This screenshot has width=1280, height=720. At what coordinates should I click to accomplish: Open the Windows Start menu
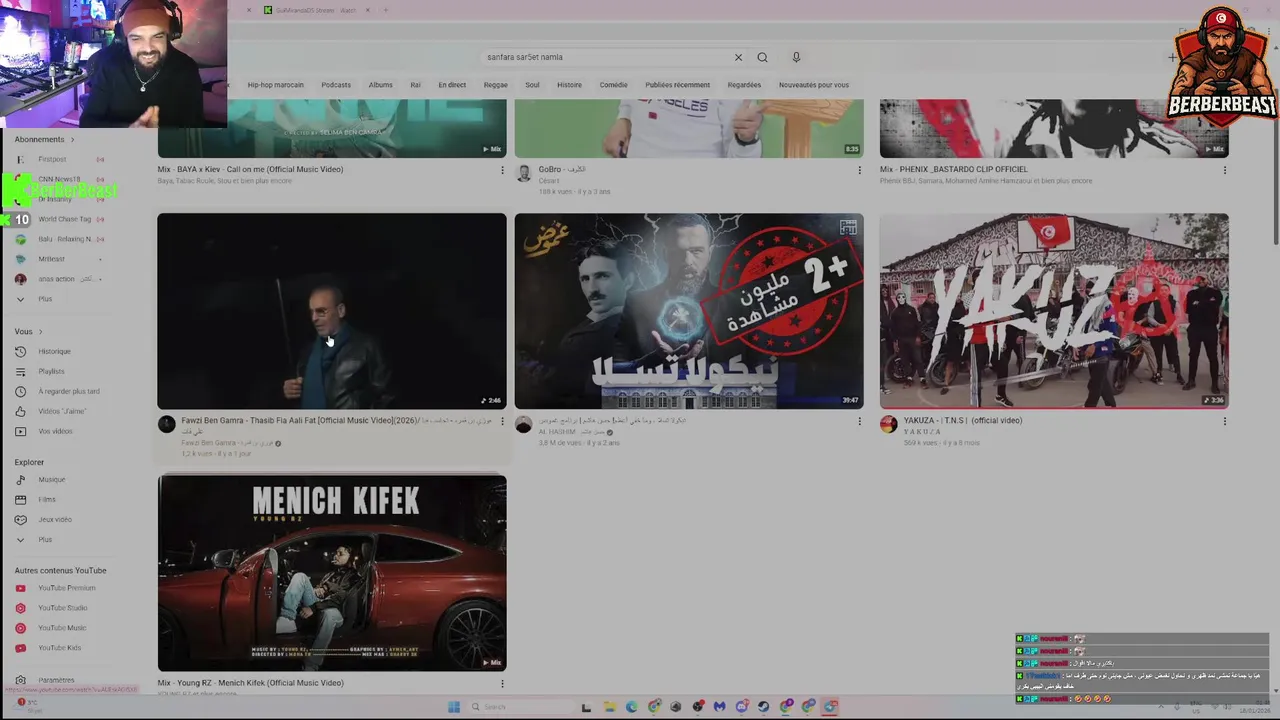tap(453, 707)
